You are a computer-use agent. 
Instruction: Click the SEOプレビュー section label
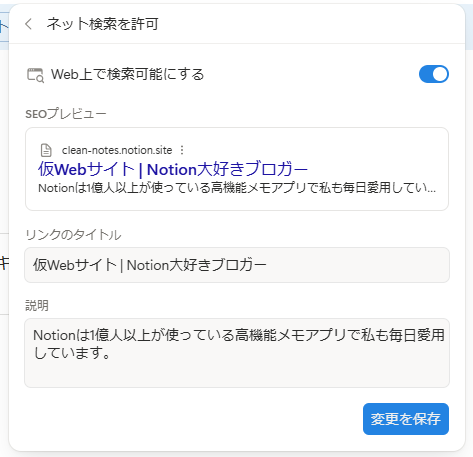click(66, 114)
